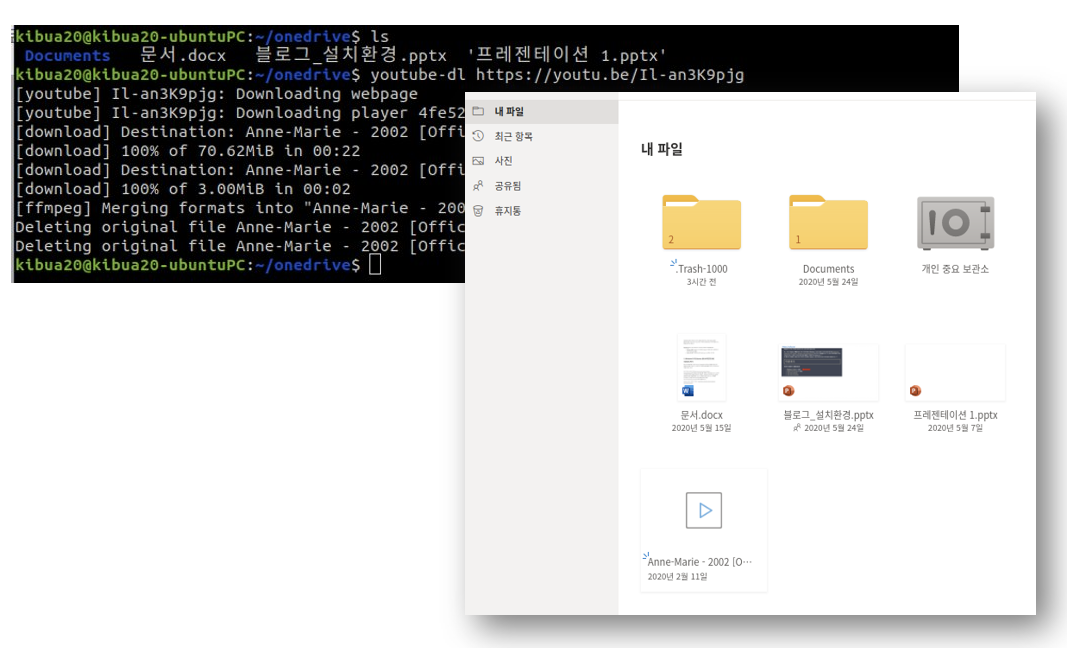Viewport: 1067px width, 648px height.
Task: Open the Documents folder icon
Action: tap(828, 223)
